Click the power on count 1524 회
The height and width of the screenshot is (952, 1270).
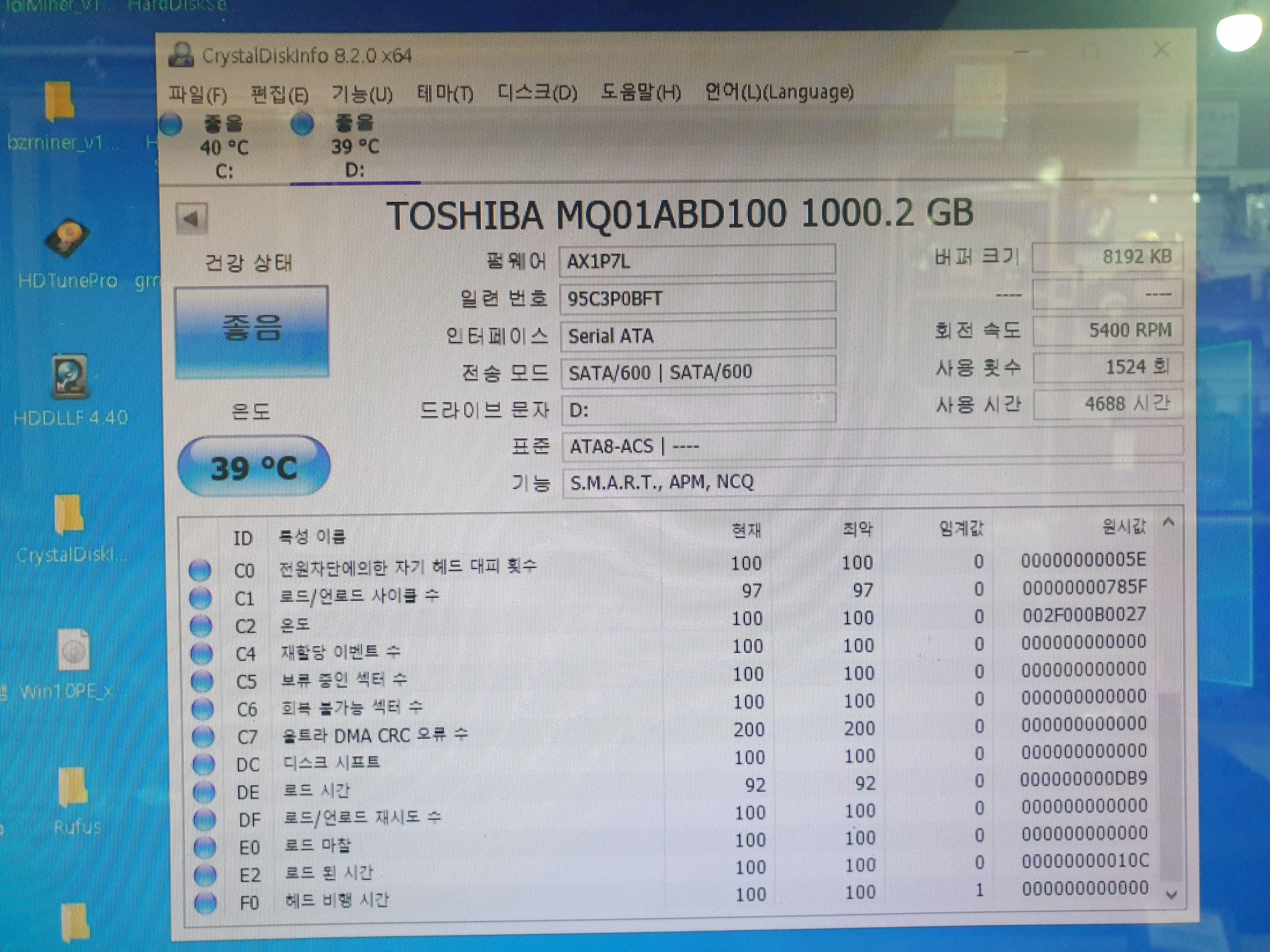click(x=1108, y=367)
